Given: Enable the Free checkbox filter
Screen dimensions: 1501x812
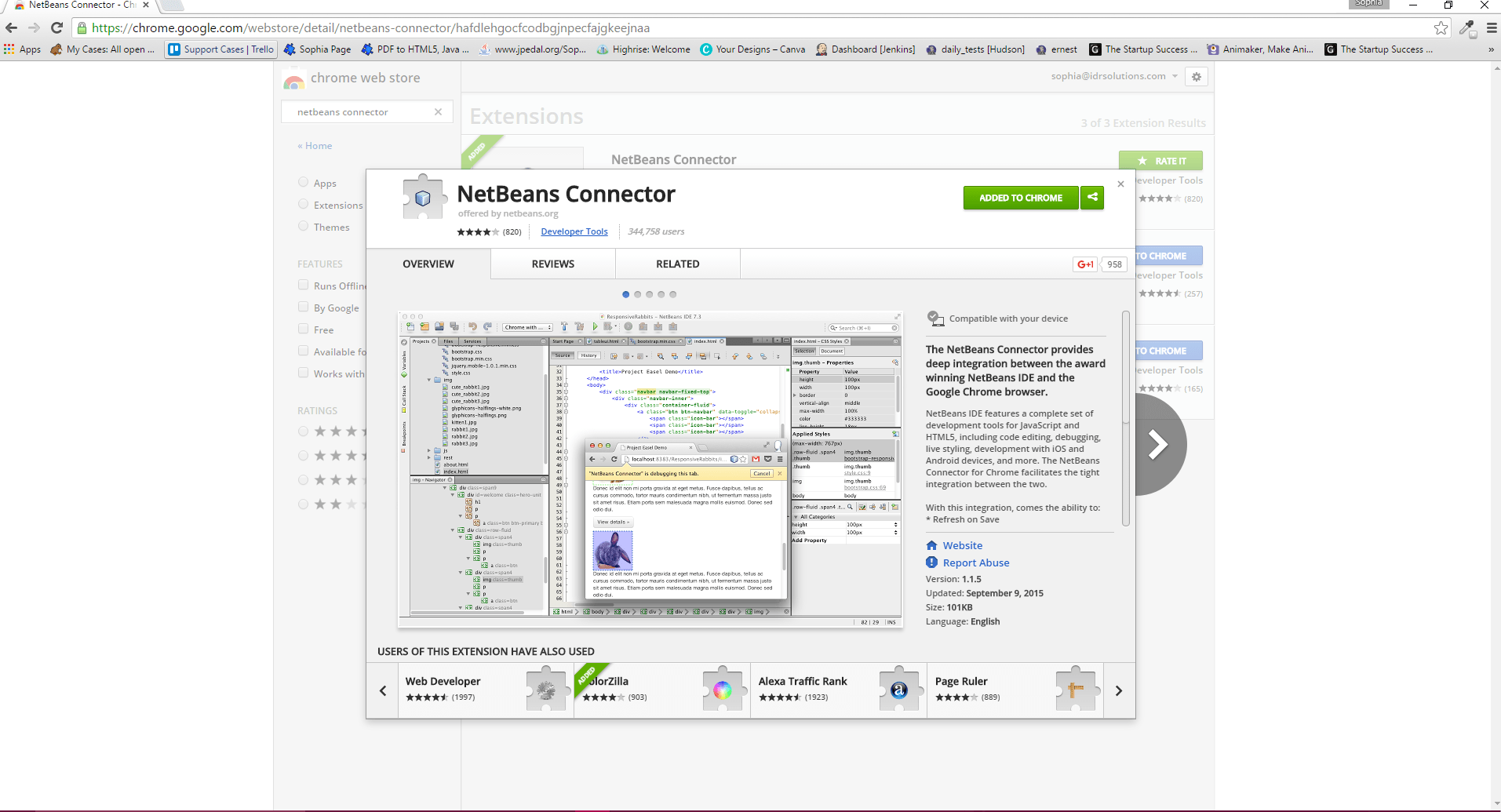Looking at the screenshot, I should coord(304,330).
